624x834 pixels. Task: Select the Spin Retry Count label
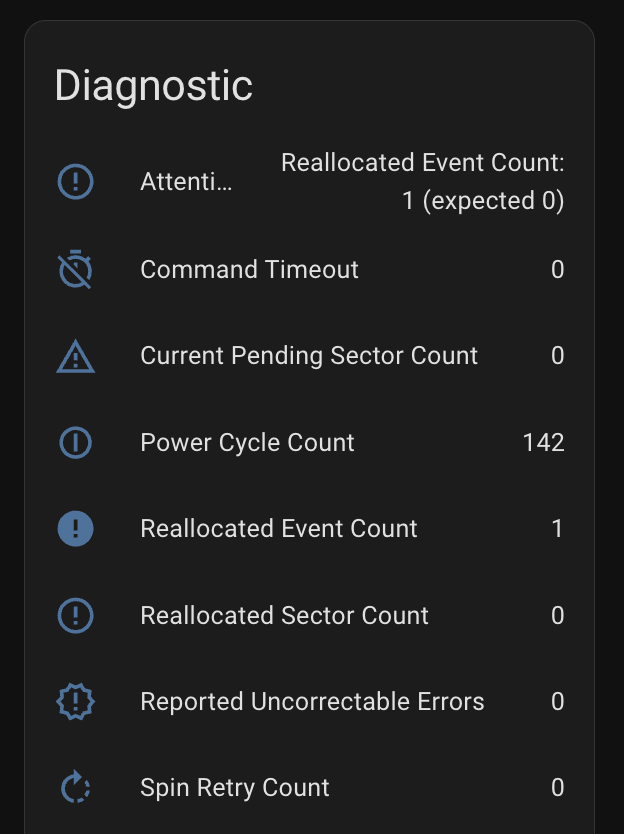pos(235,788)
